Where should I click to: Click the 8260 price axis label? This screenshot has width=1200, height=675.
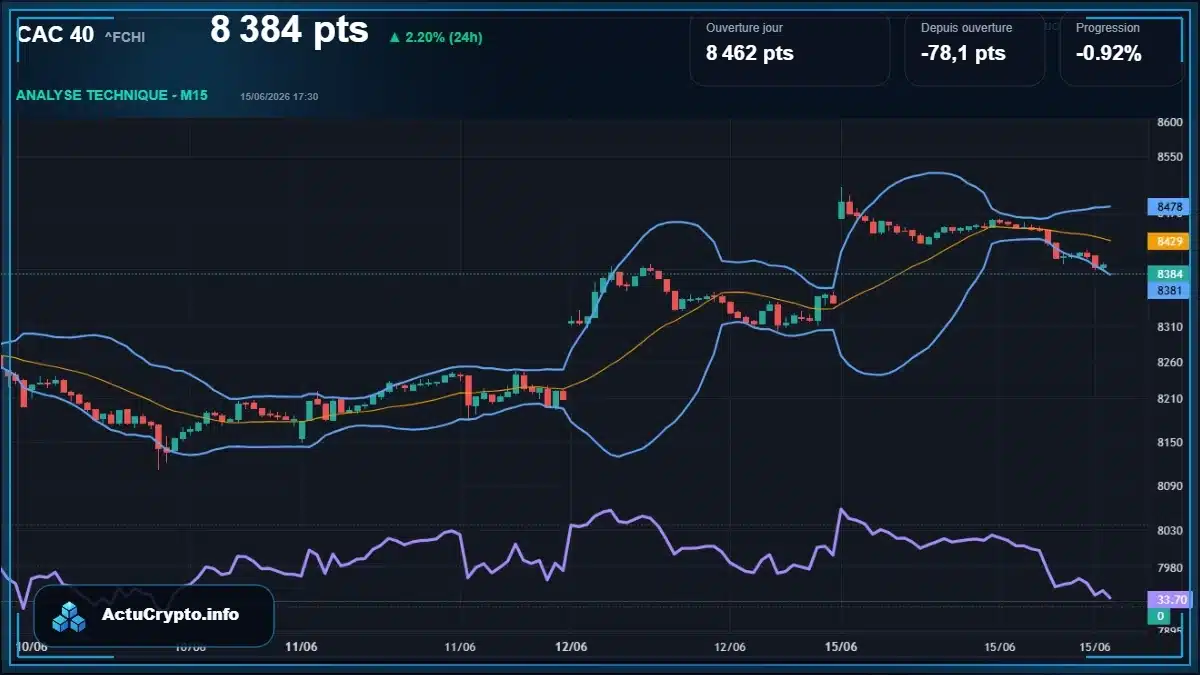coord(1169,362)
